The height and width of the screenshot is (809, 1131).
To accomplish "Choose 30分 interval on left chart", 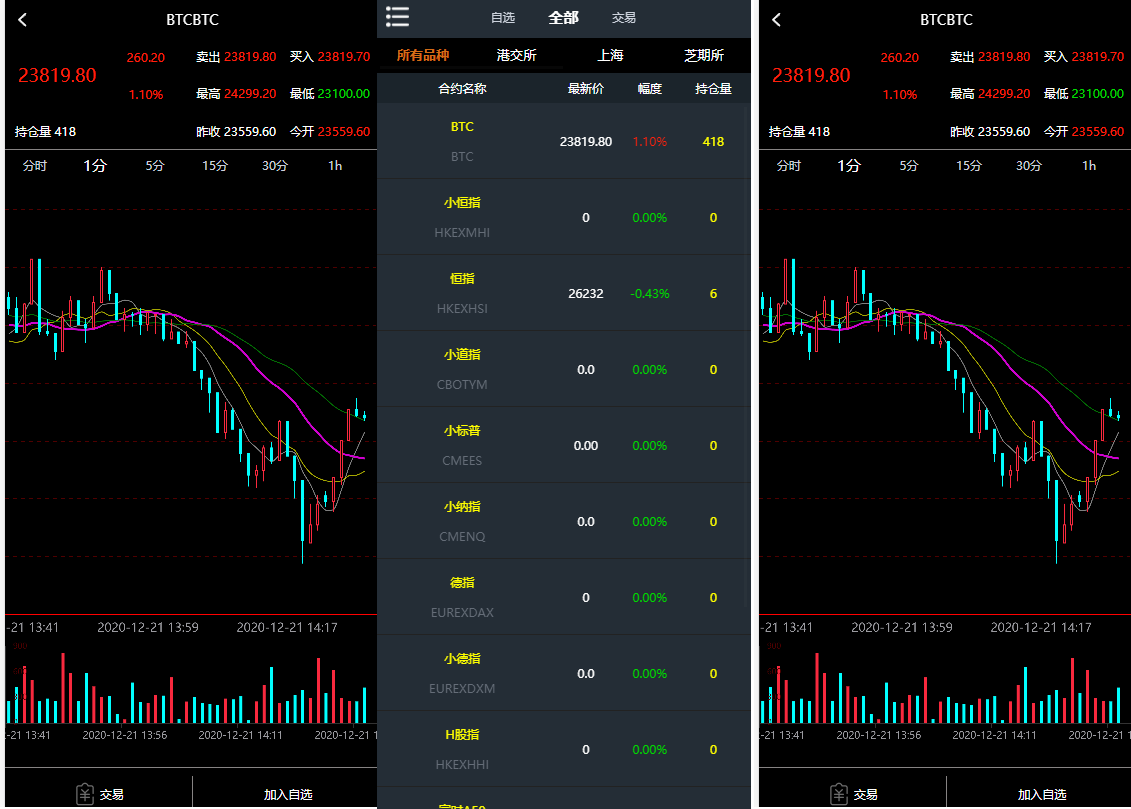I will tap(275, 166).
